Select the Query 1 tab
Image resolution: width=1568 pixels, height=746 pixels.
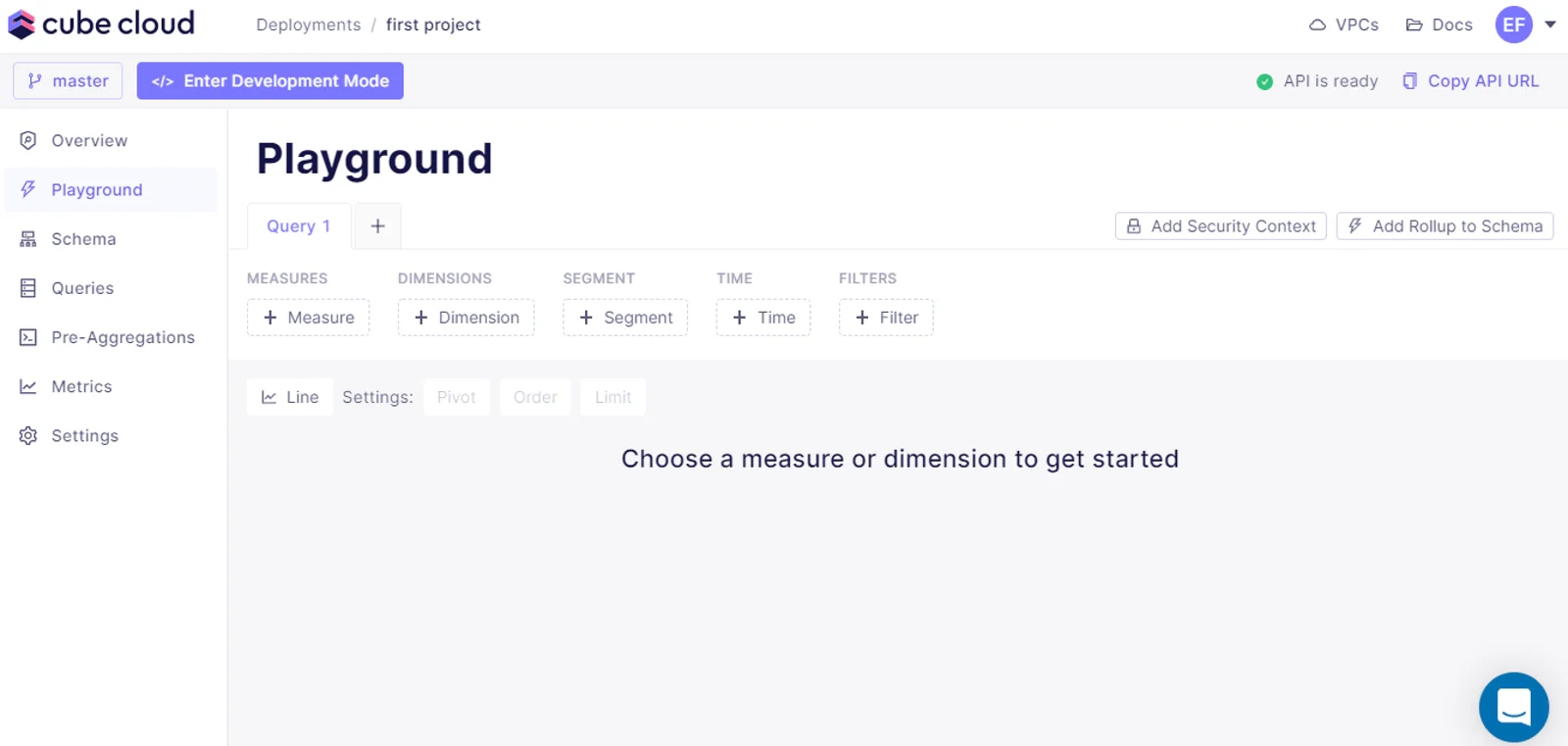299,226
